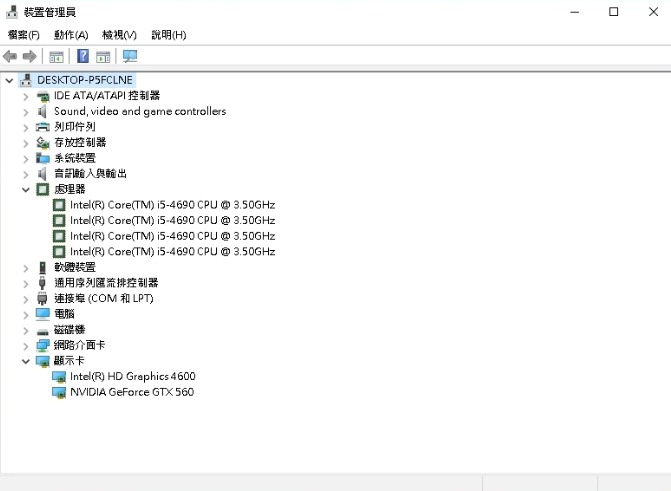The image size is (671, 491).
Task: Click the blue Help question mark icon
Action: point(83,56)
